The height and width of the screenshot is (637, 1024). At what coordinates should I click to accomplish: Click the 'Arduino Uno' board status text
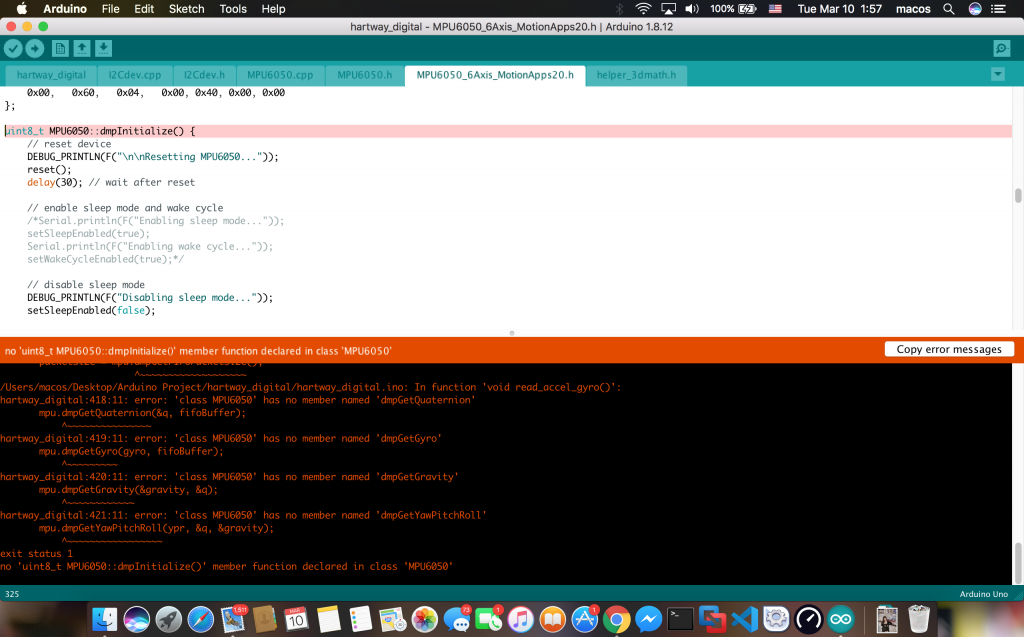[984, 594]
